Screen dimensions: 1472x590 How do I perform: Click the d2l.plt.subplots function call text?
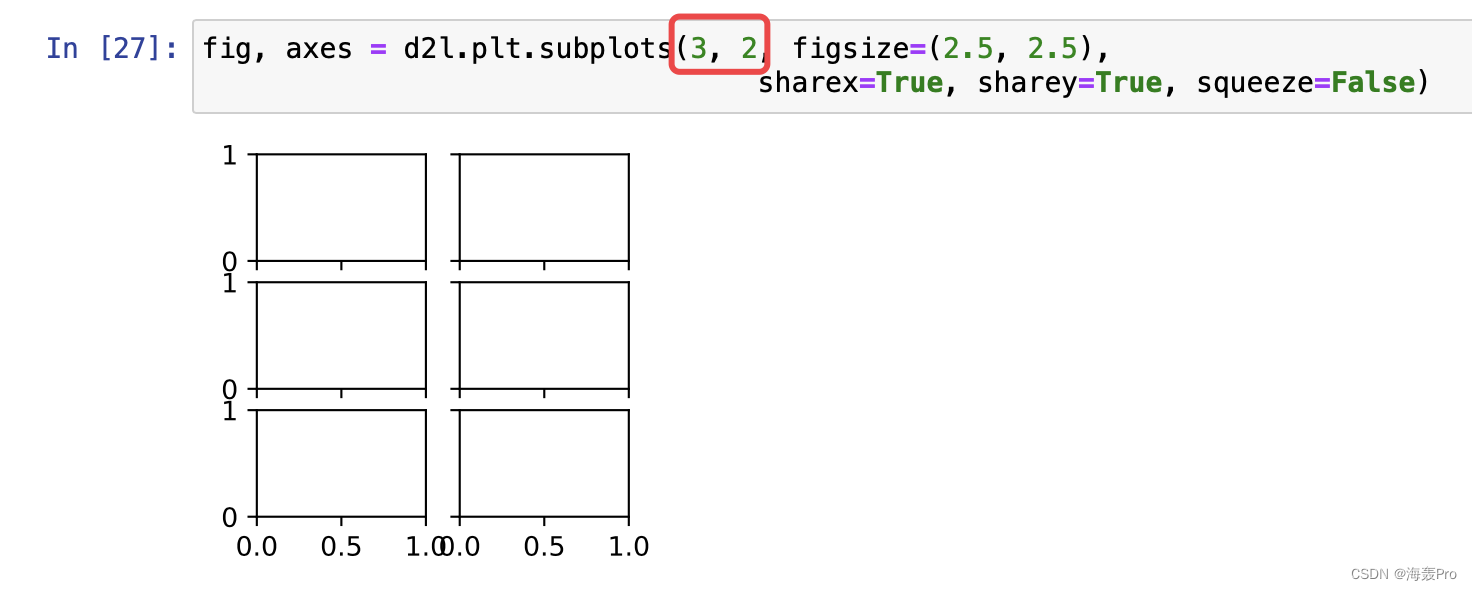(538, 48)
